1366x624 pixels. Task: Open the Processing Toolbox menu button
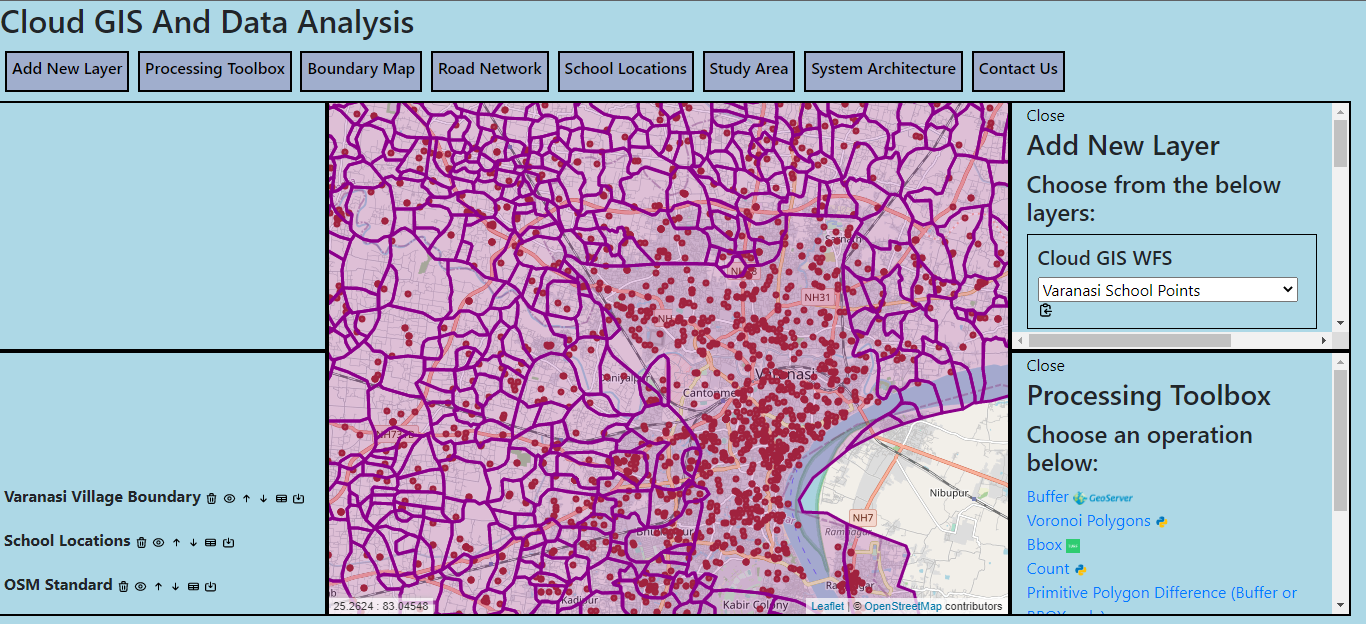[215, 70]
